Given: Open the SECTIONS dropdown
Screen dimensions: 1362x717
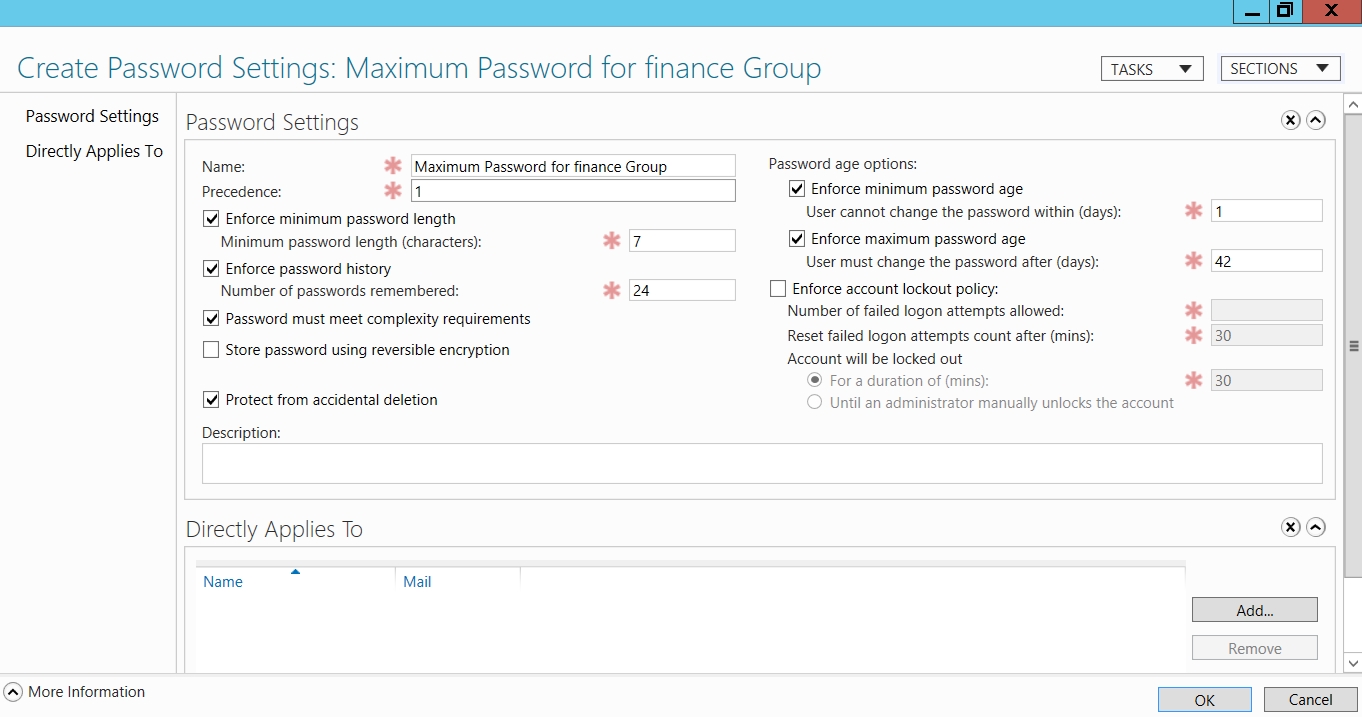Looking at the screenshot, I should (x=1280, y=69).
